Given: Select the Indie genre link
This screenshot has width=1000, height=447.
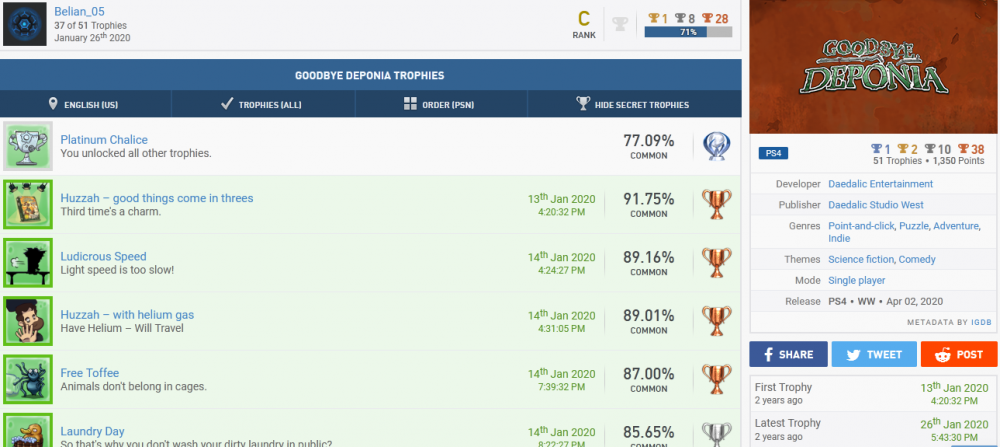Looking at the screenshot, I should pyautogui.click(x=839, y=238).
